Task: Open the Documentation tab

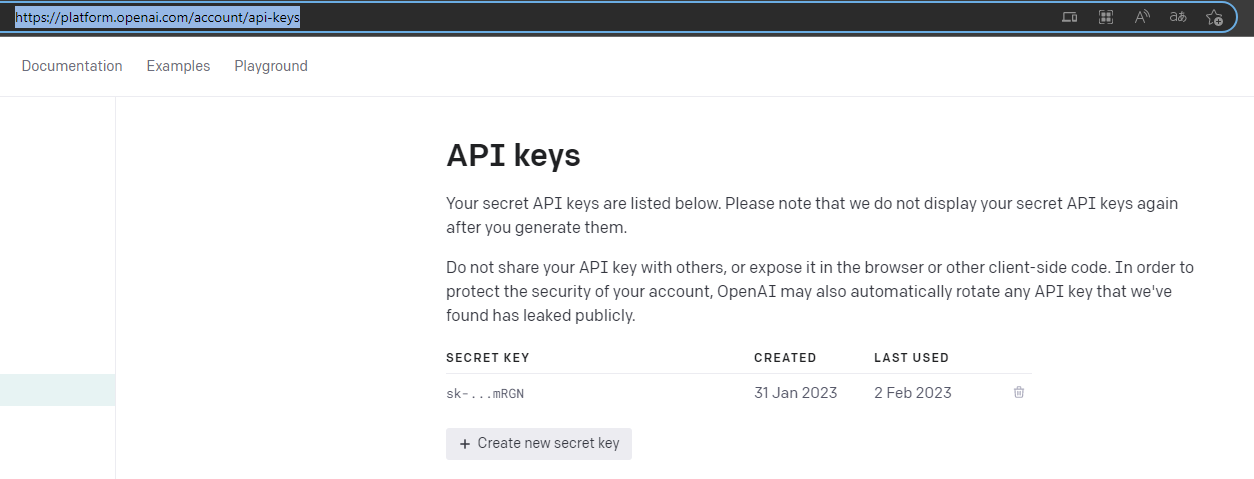Action: tap(72, 66)
